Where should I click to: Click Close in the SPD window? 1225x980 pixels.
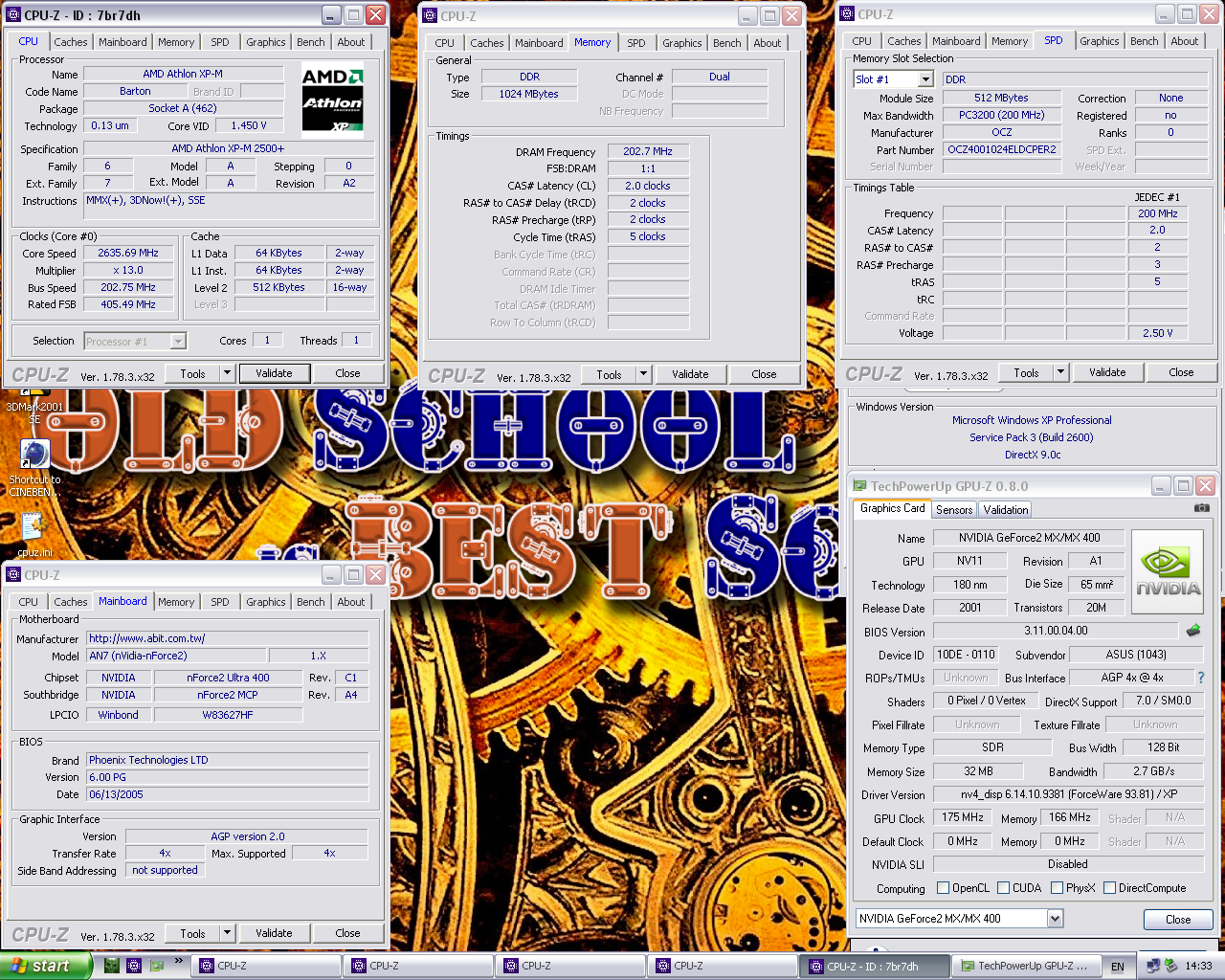[x=1181, y=372]
